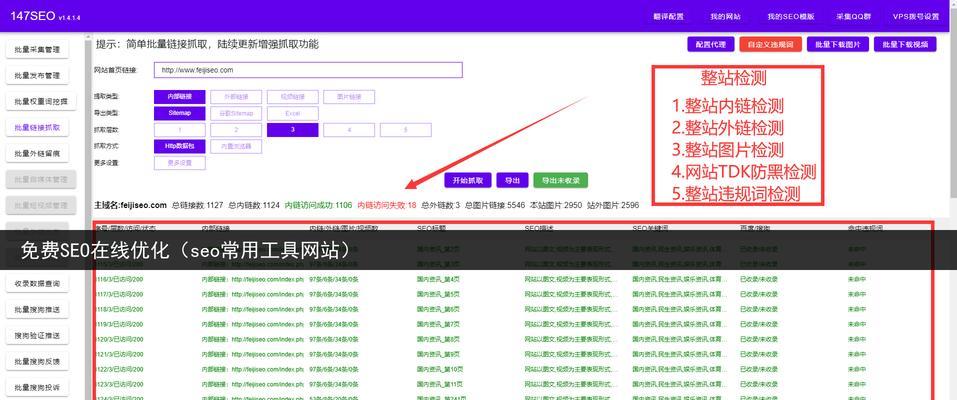The height and width of the screenshot is (400, 957).
Task: Click the sidebar vertical scrollbar
Action: pos(87,216)
